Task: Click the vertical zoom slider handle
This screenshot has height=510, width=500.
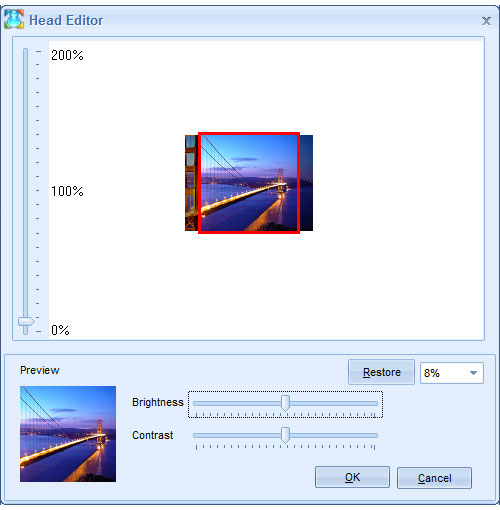Action: pos(26,321)
